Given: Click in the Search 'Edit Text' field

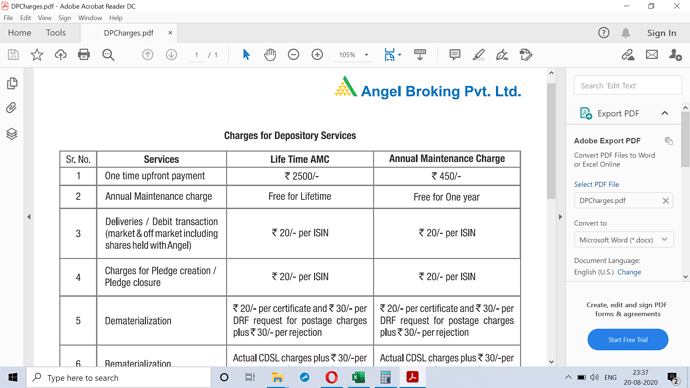Looking at the screenshot, I should [x=628, y=85].
